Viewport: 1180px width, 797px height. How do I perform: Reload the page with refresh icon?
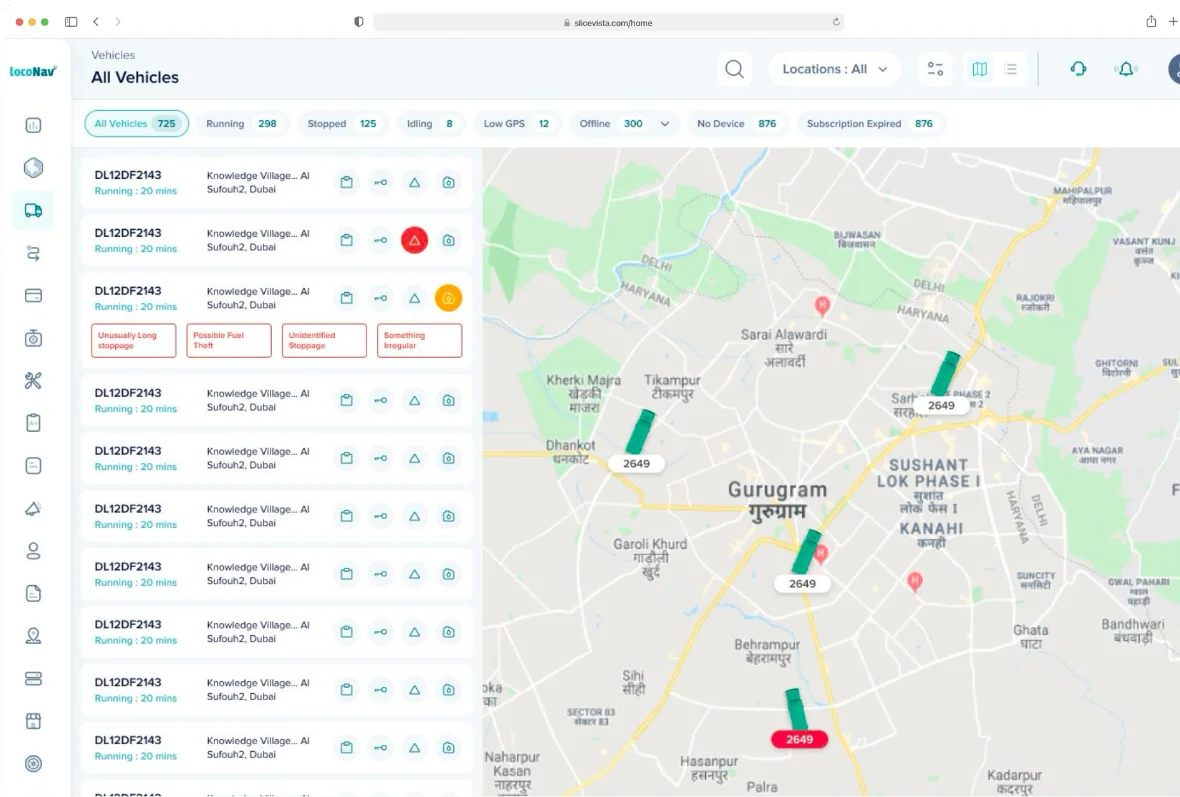click(836, 23)
